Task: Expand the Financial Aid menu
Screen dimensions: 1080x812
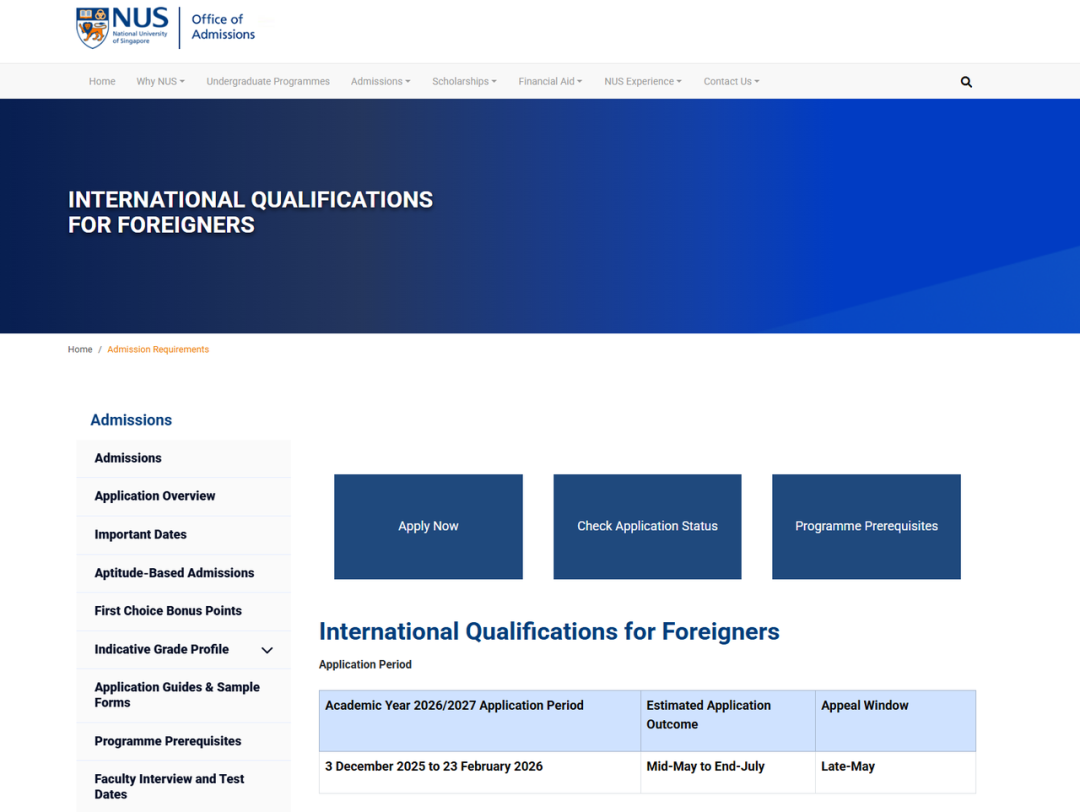Action: point(550,82)
